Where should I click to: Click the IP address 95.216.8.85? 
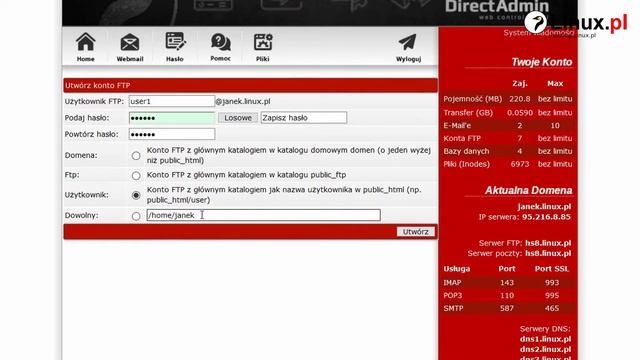tap(546, 217)
